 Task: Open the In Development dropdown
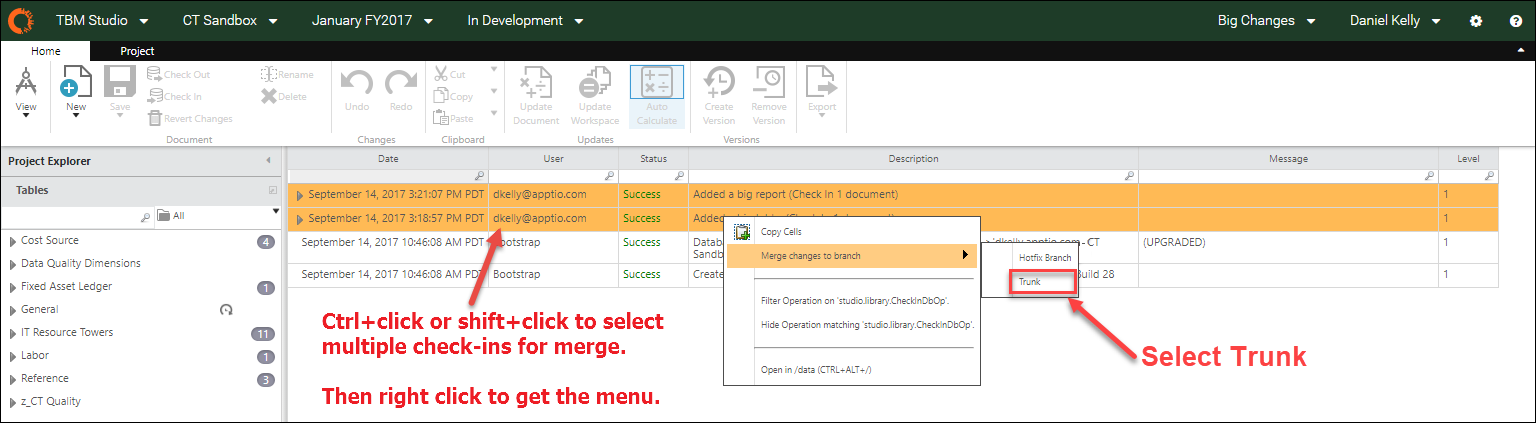click(x=529, y=20)
